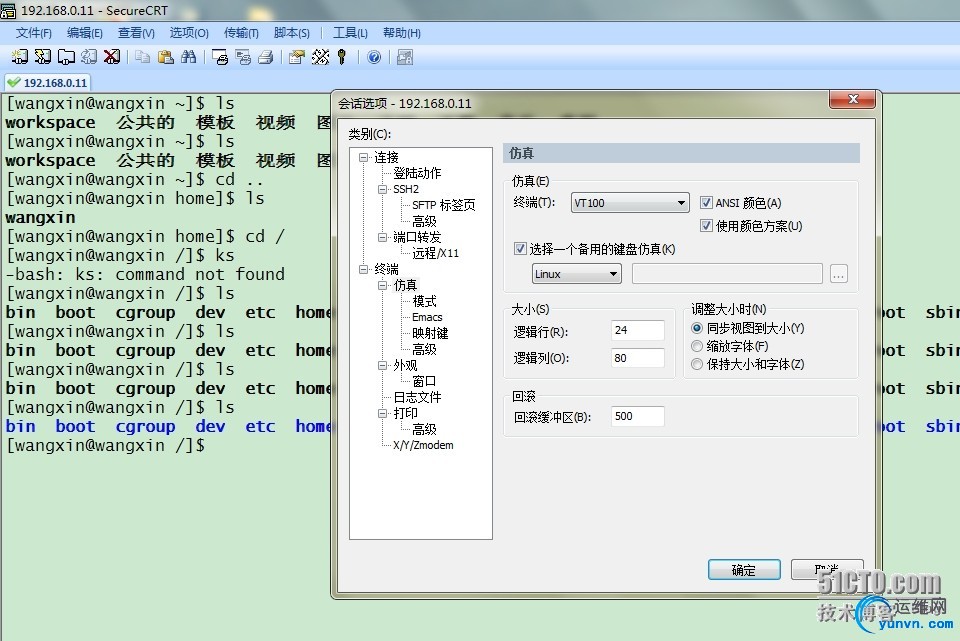Click the Connect in Tab icon
Screen dimensions: 960x641
[66, 57]
